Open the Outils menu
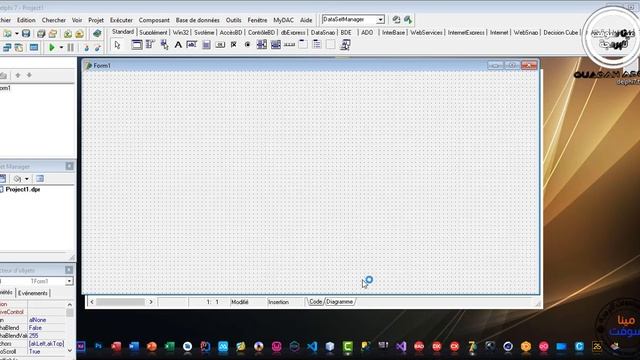The width and height of the screenshot is (640, 360). pyautogui.click(x=233, y=20)
